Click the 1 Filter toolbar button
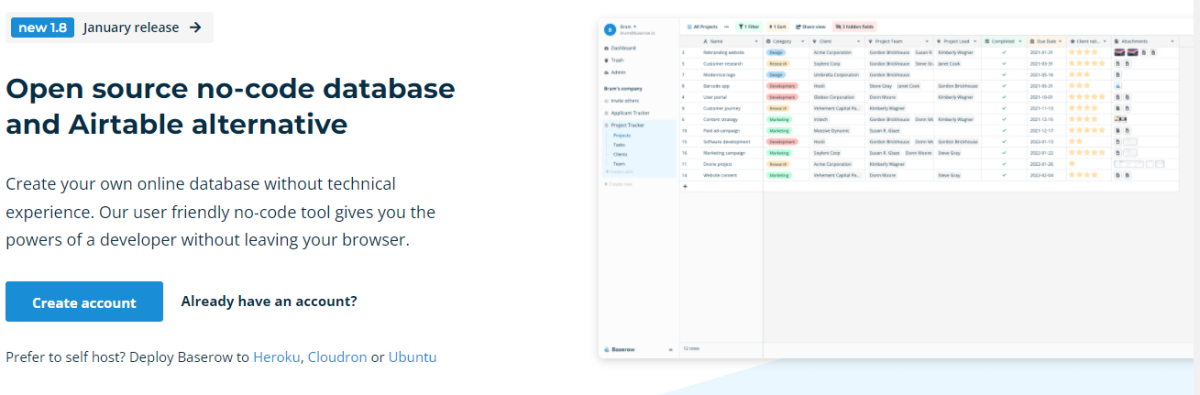1200x395 pixels. click(x=749, y=27)
